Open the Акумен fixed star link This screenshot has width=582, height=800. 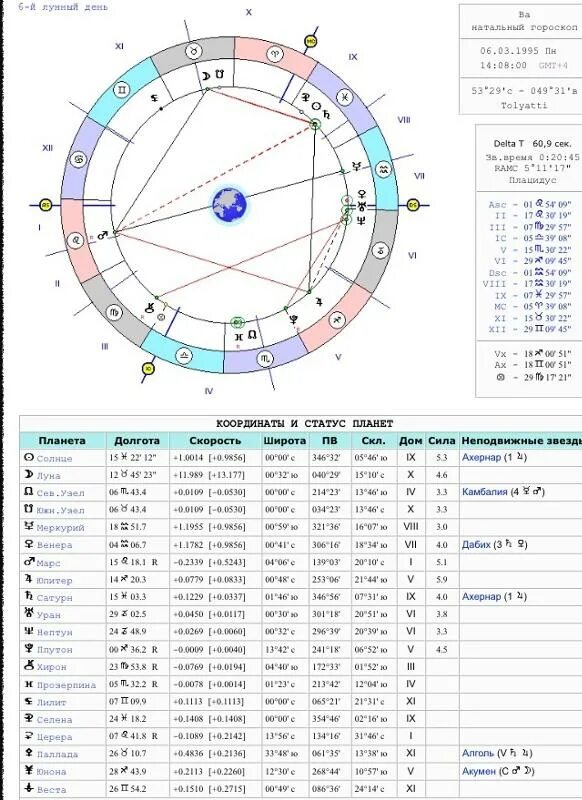pyautogui.click(x=478, y=771)
